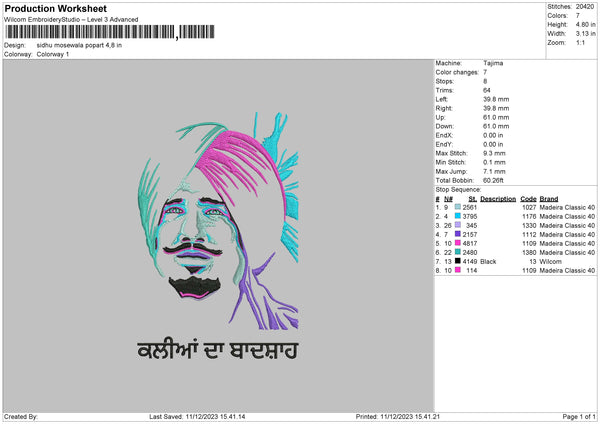Click the Punjabi caption text under portrait
The width and height of the screenshot is (600, 424).
(x=217, y=350)
